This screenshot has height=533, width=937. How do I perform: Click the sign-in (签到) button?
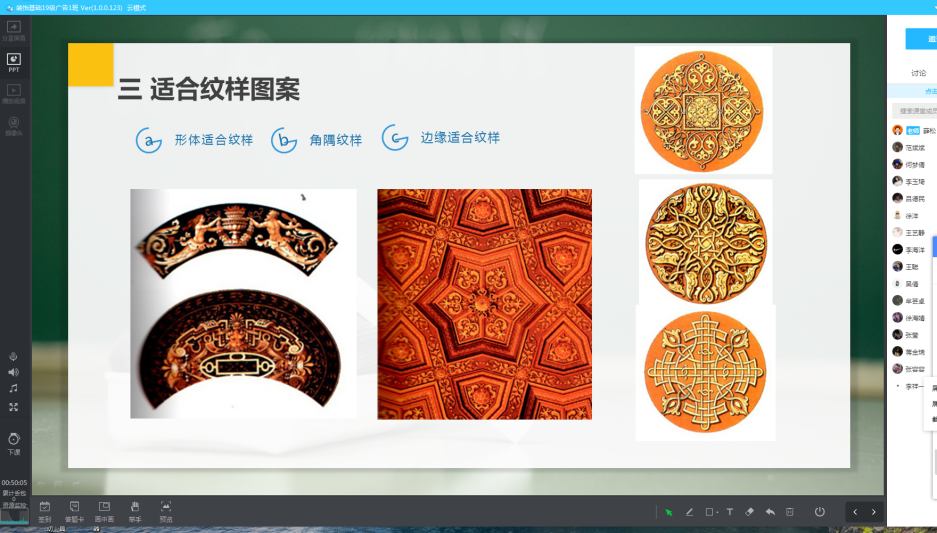(x=45, y=512)
